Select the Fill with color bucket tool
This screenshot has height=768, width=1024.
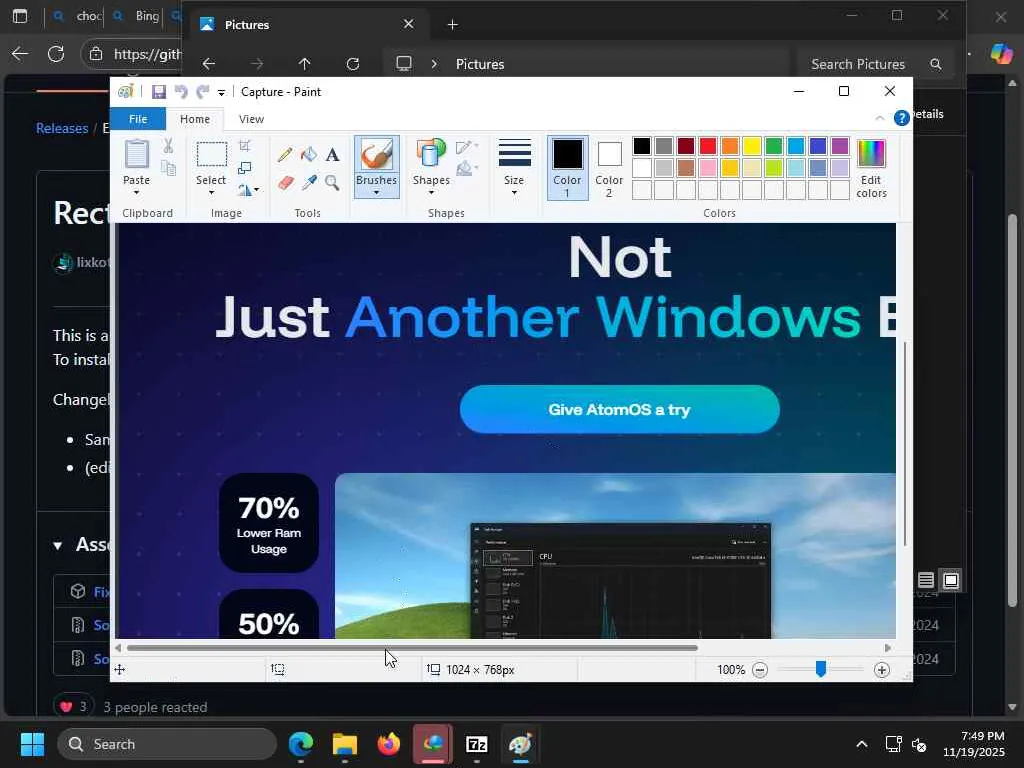coord(309,154)
